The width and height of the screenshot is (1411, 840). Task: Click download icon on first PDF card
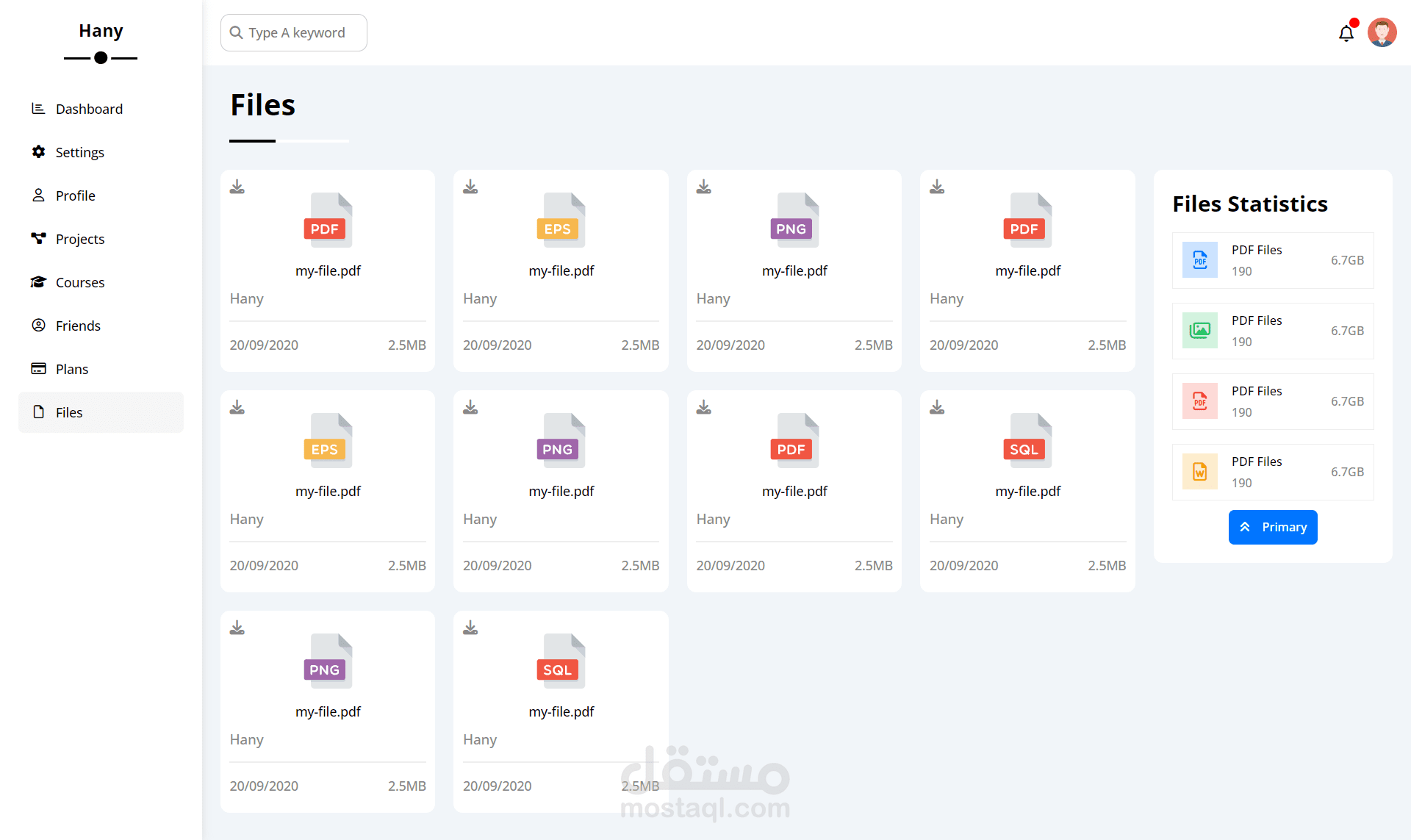click(237, 187)
